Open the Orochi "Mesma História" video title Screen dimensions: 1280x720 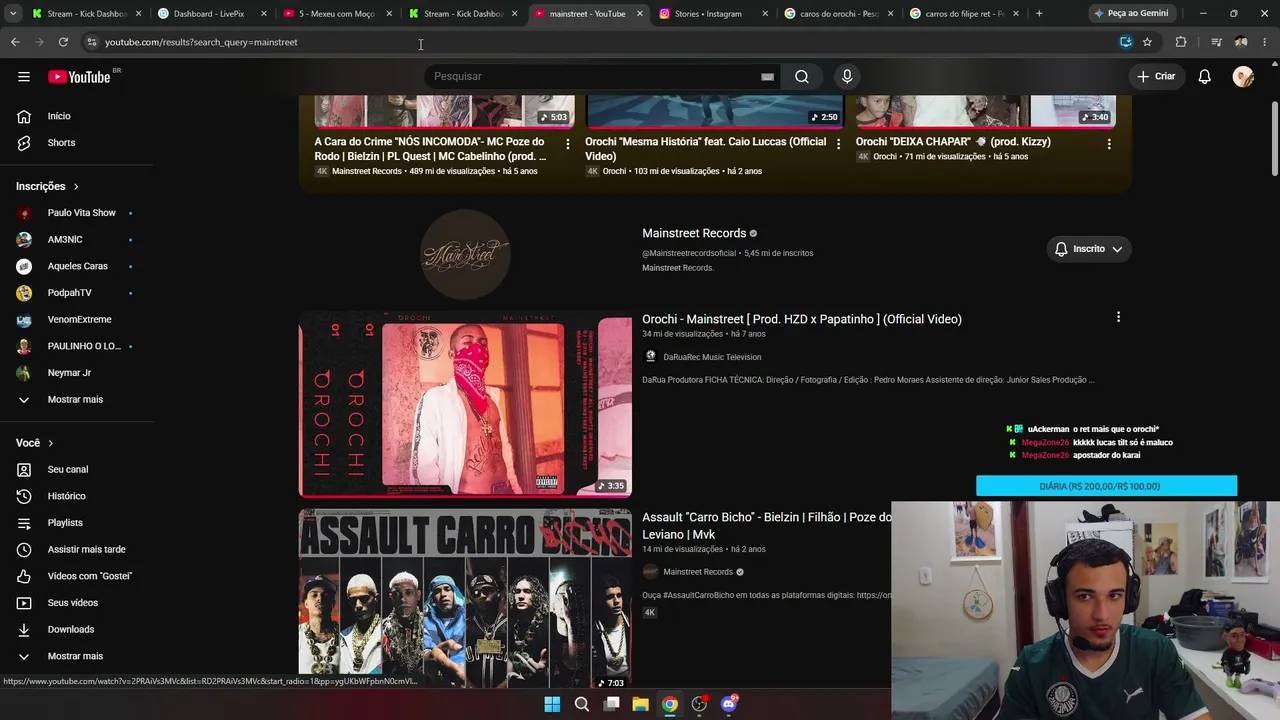706,149
